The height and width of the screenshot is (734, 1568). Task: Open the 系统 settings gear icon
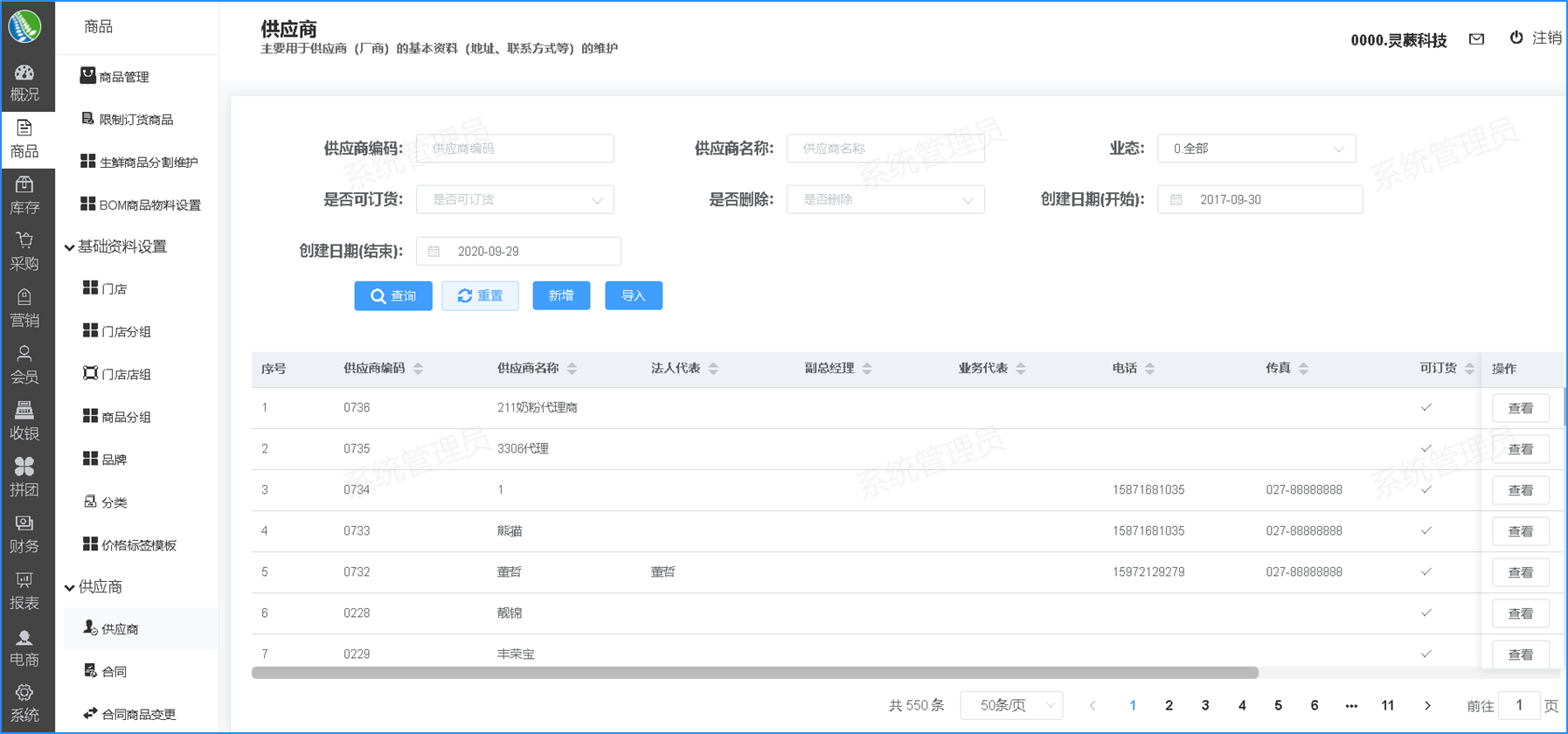(x=24, y=693)
